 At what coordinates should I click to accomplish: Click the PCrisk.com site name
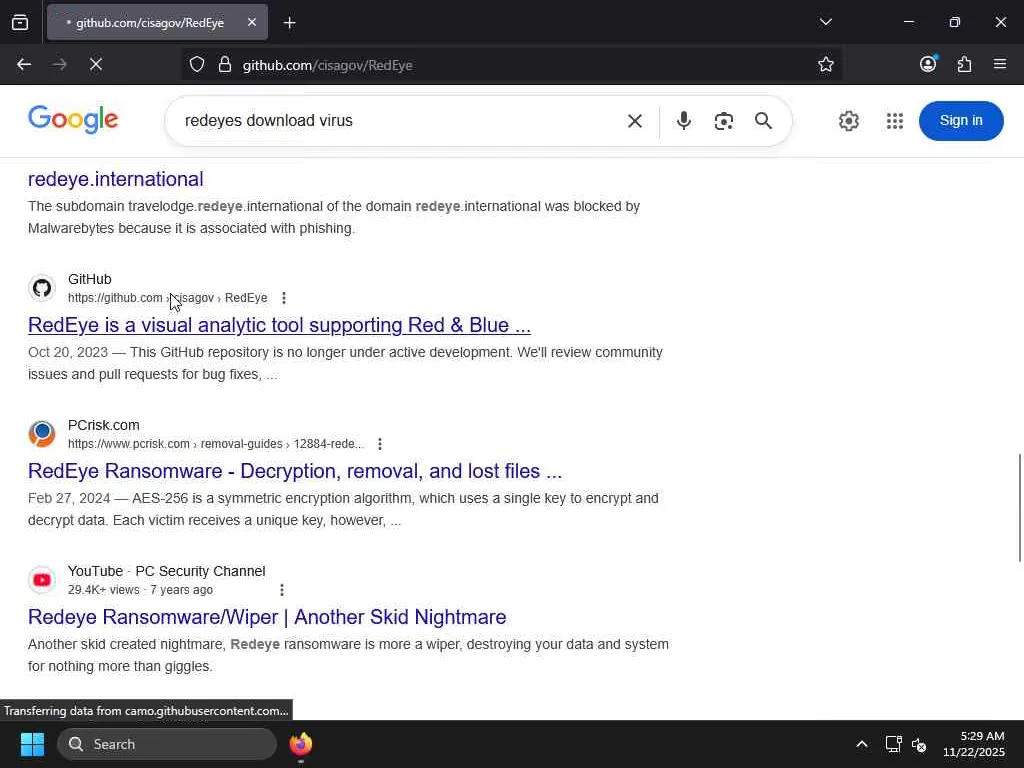[x=104, y=425]
